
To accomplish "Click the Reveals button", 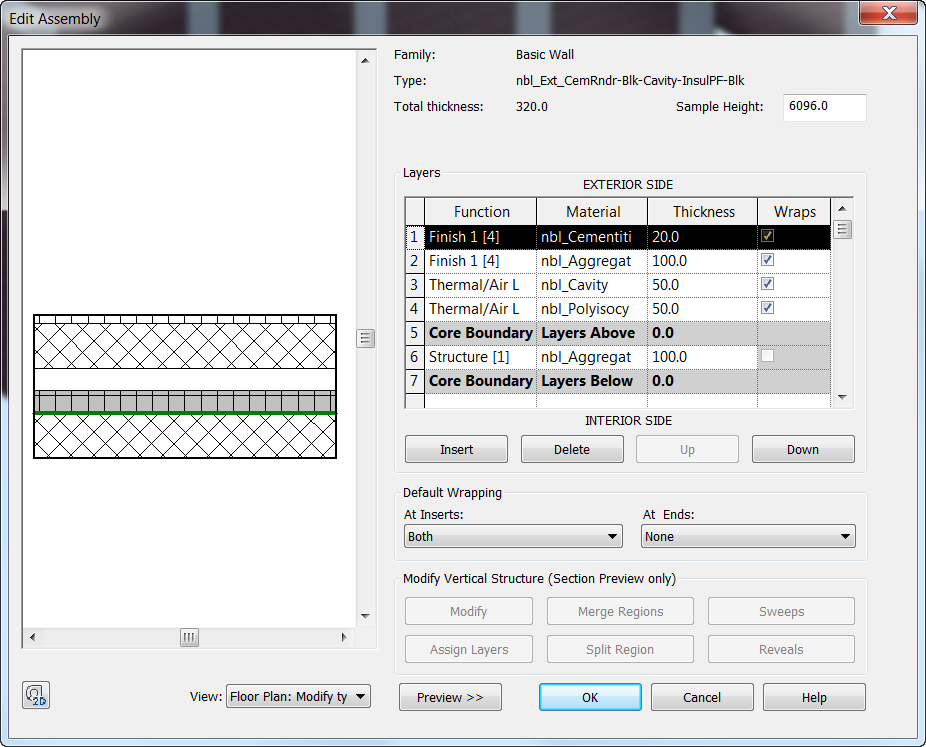I will point(781,649).
